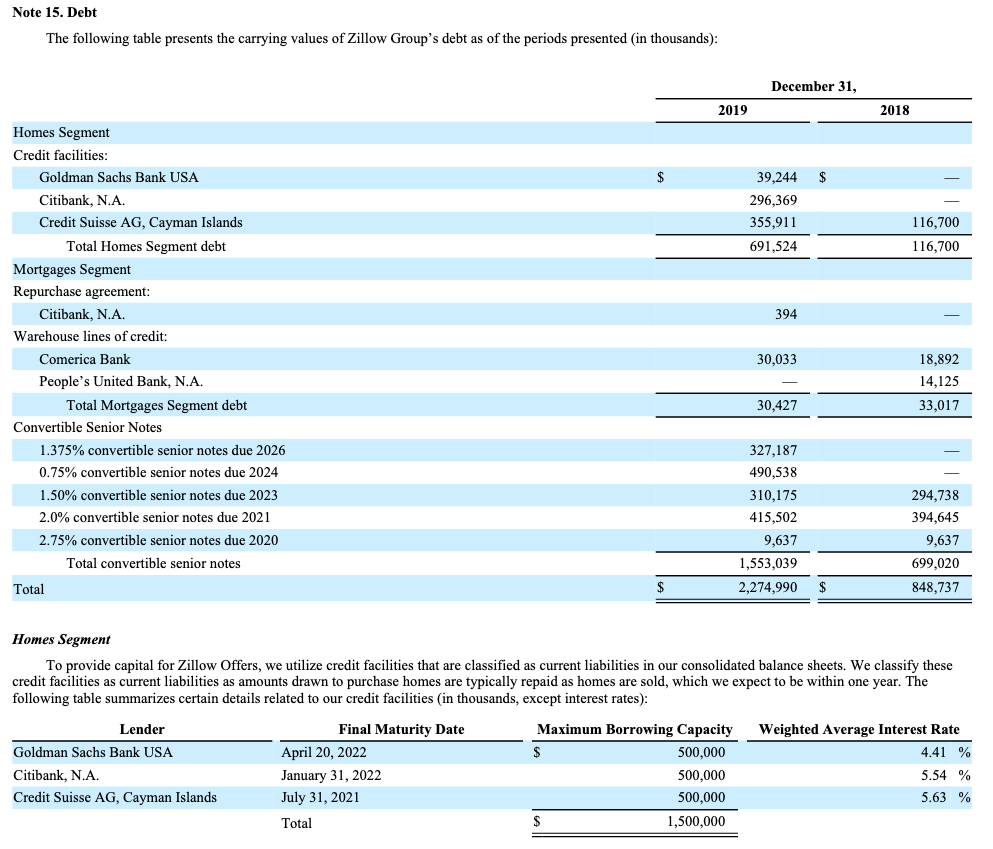Click the 'Weighted Average Interest Rate' header
993x849 pixels.
859,729
